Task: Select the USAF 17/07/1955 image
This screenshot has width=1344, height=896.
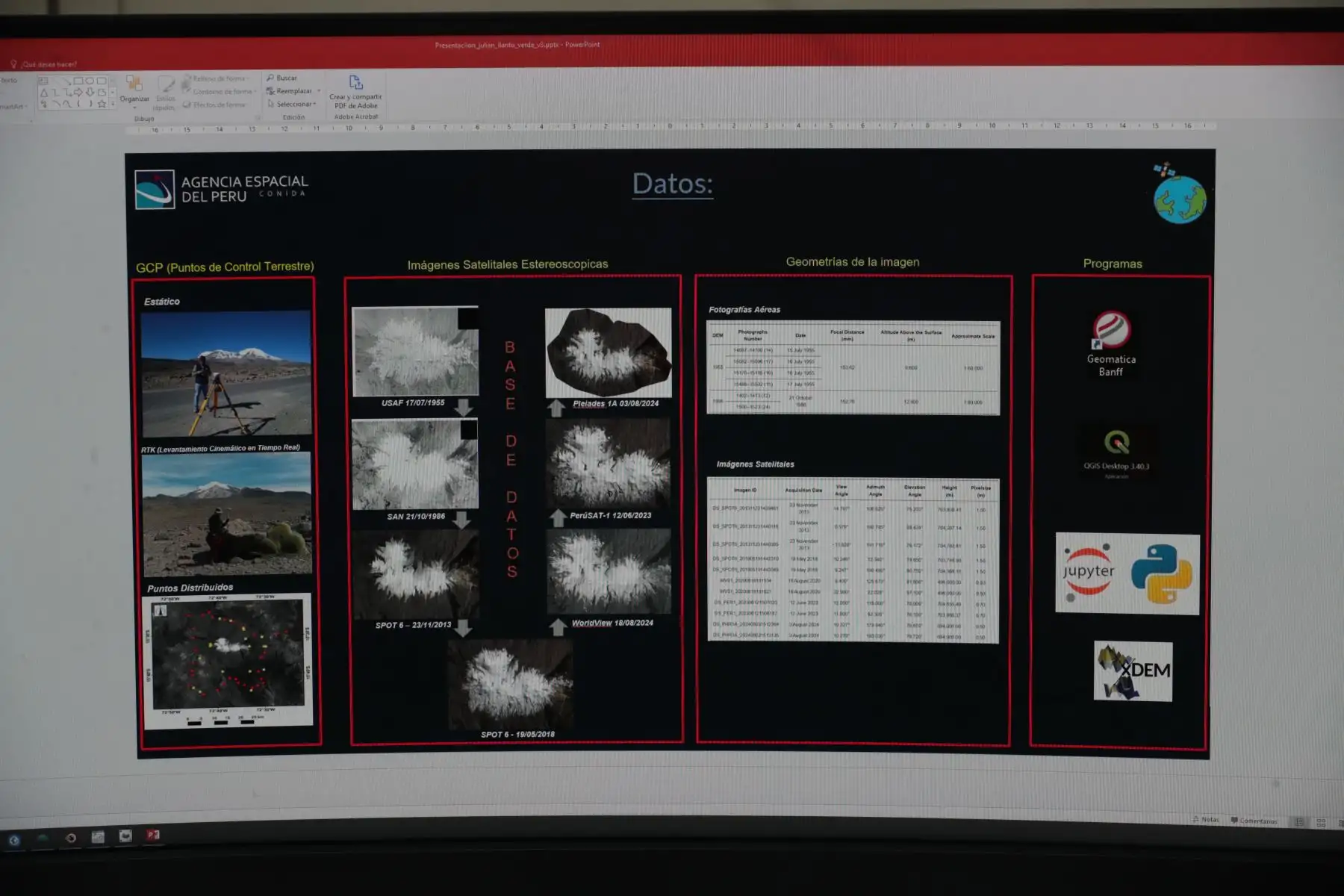Action: 415,351
